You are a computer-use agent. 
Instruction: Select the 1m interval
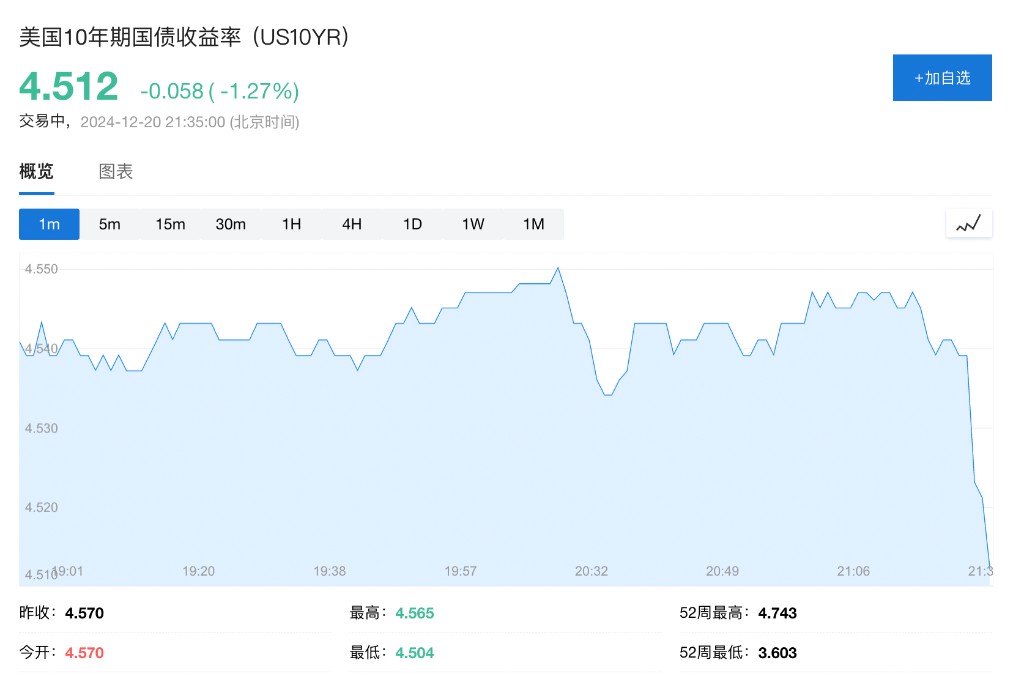coord(49,224)
